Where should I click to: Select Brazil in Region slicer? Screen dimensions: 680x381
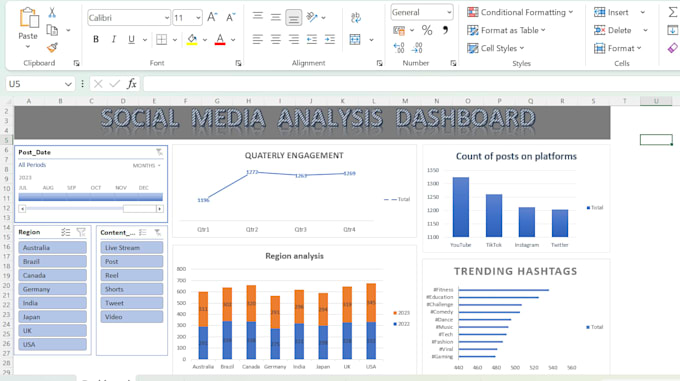click(52, 261)
